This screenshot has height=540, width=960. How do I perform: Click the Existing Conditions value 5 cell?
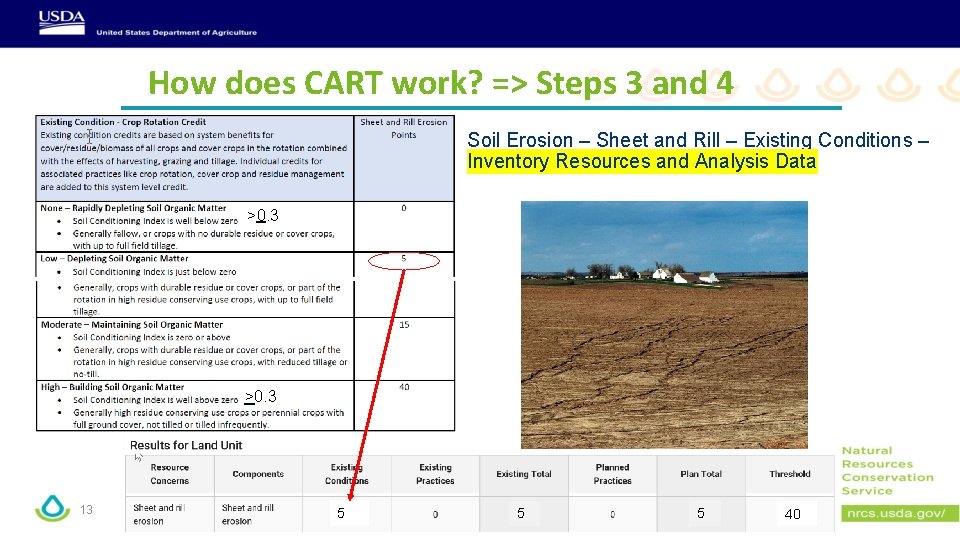347,514
